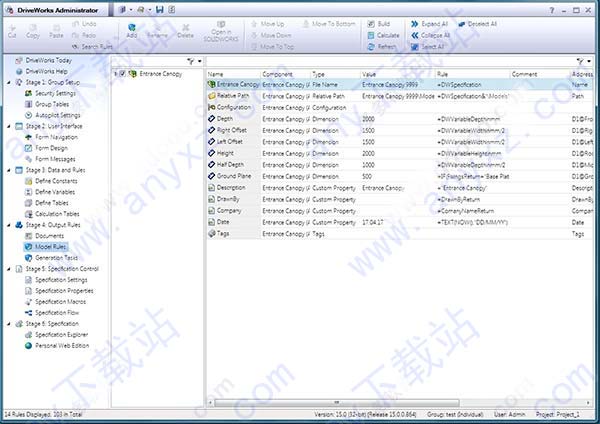Select the Ground Plane rule row
This screenshot has height=424, width=600.
pyautogui.click(x=399, y=176)
